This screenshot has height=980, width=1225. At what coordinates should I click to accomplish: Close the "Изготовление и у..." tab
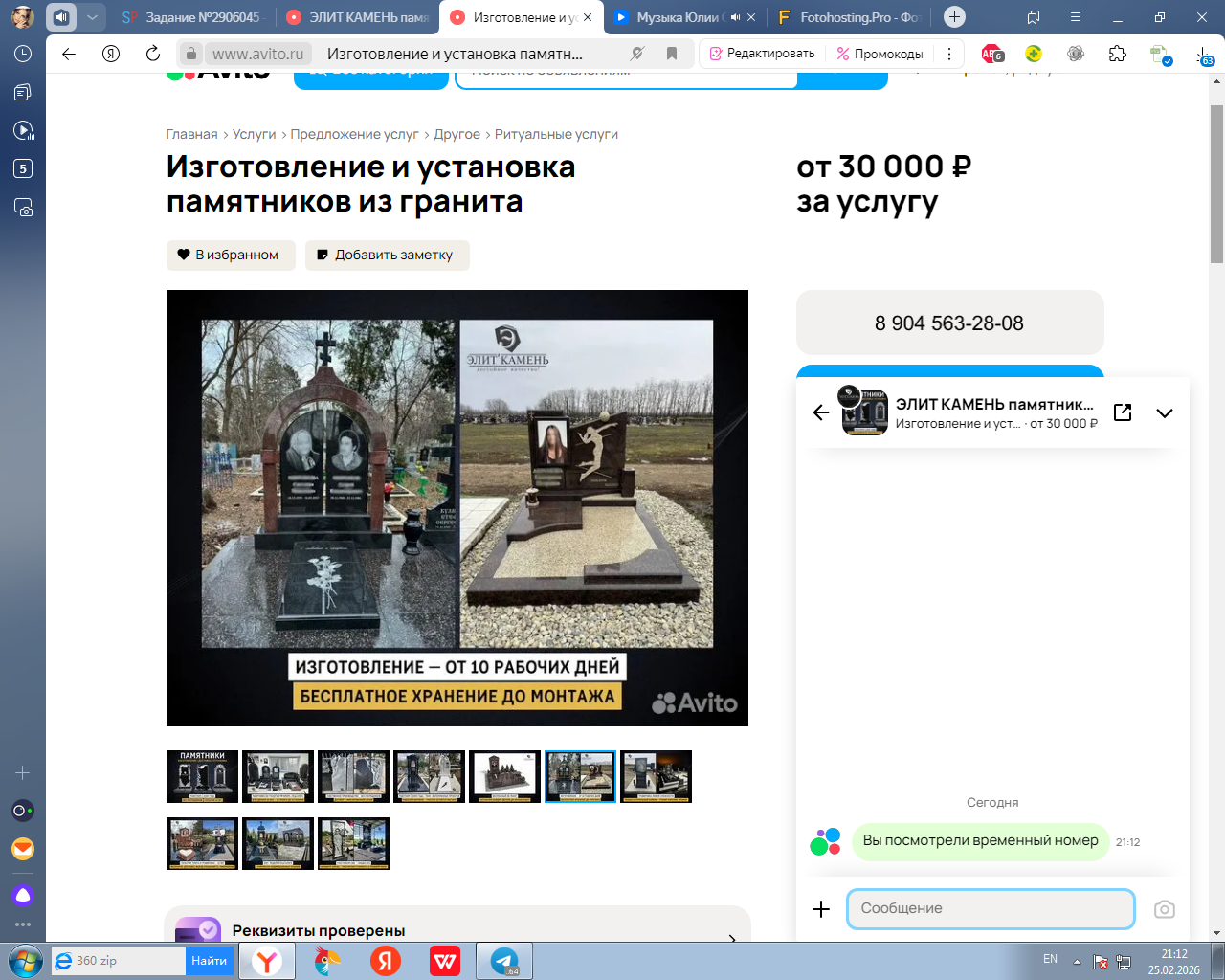pos(587,17)
